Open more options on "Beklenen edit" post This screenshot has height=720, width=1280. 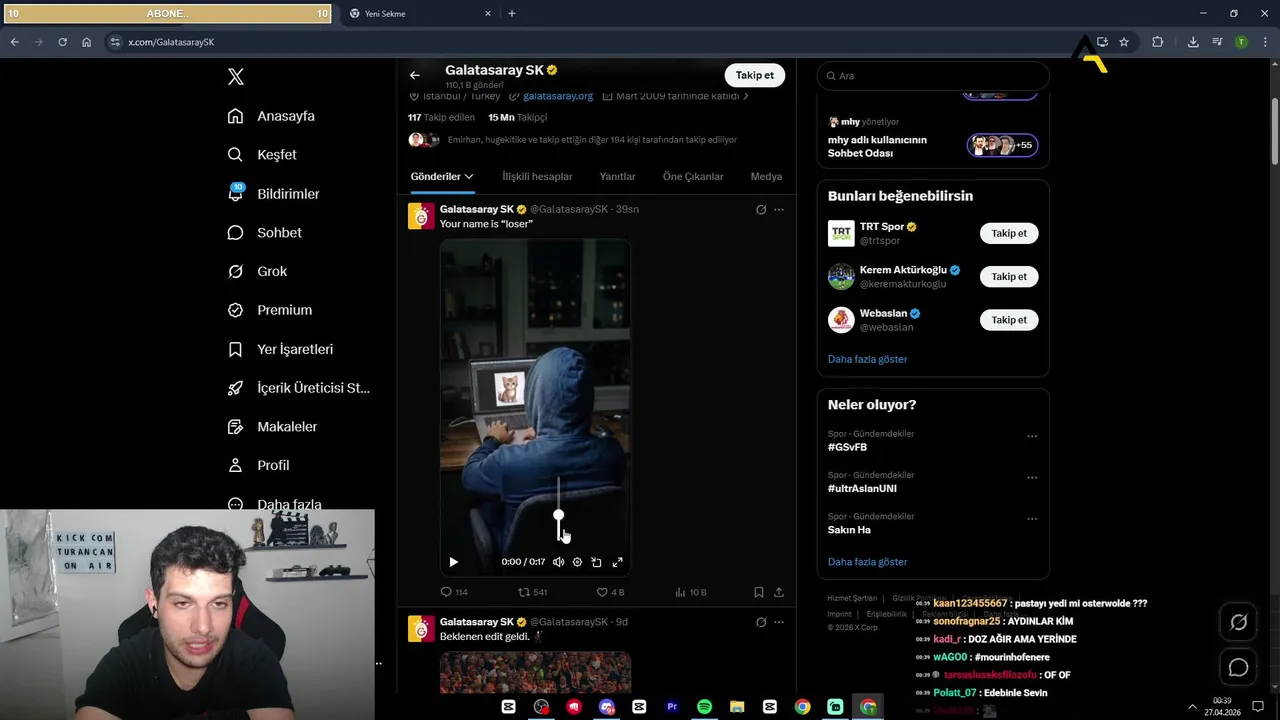tap(779, 622)
